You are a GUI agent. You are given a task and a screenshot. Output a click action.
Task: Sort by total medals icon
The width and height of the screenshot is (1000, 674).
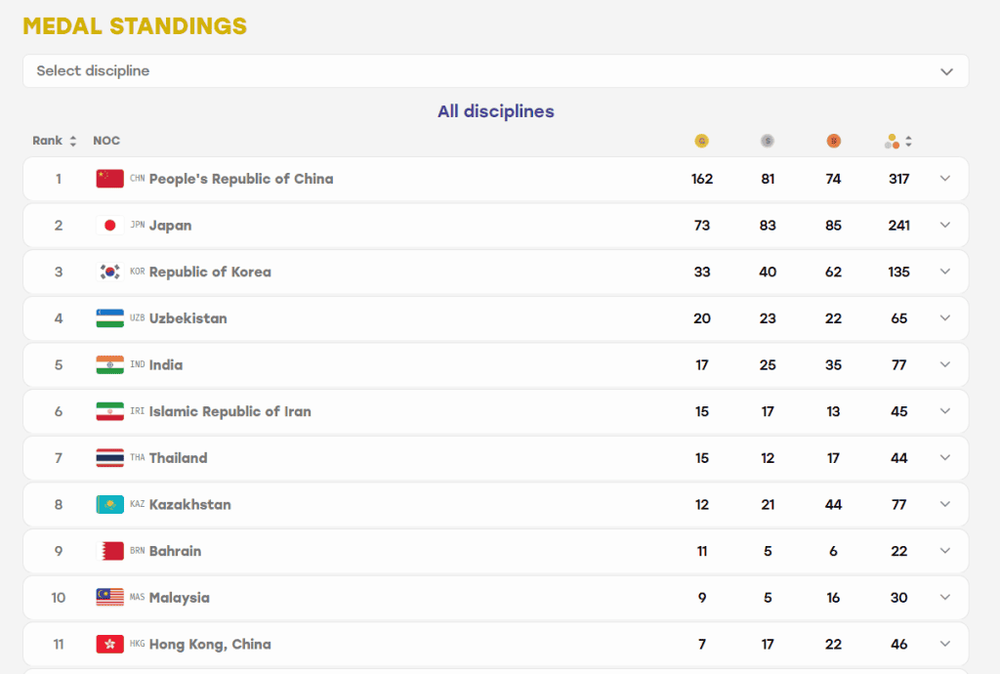908,141
